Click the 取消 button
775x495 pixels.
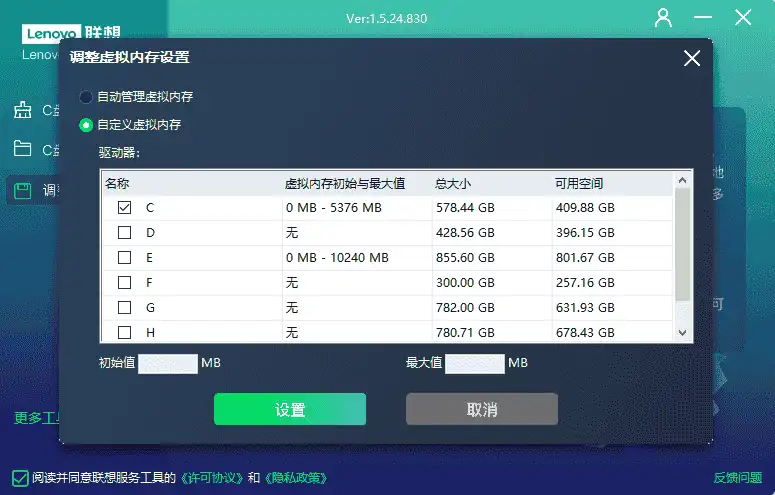[482, 409]
